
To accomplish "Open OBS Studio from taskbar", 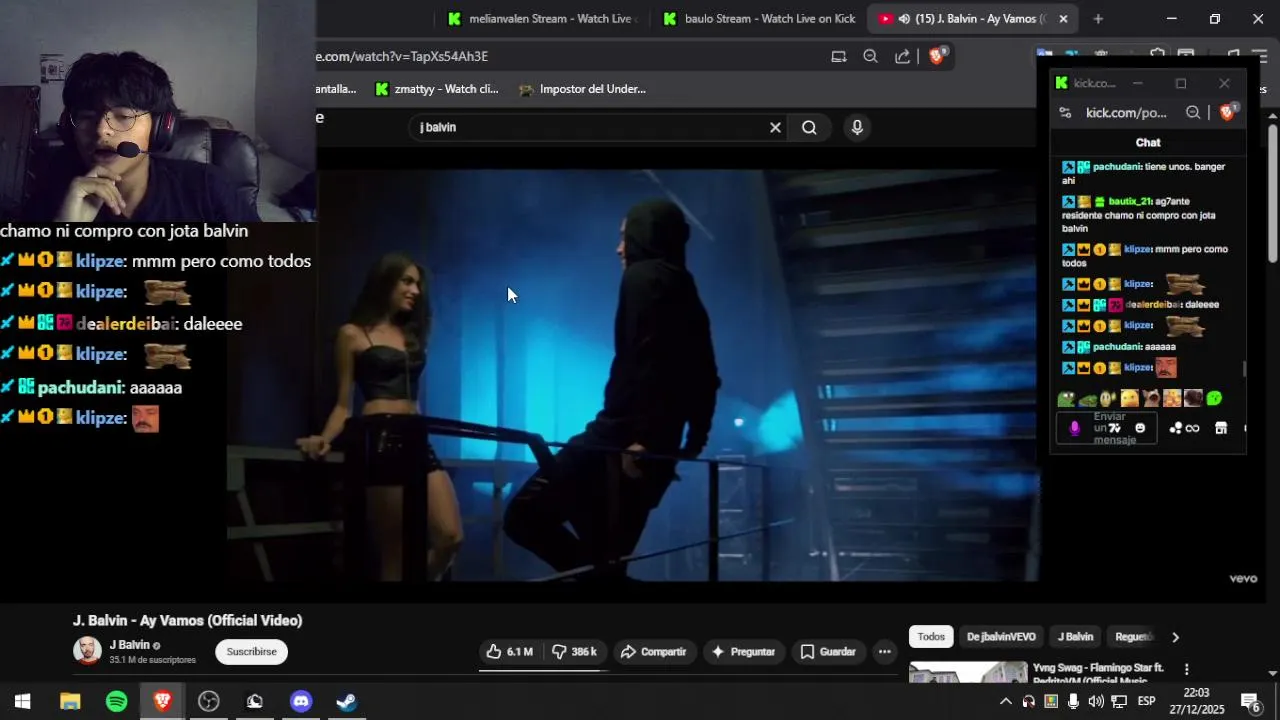I will tap(208, 701).
